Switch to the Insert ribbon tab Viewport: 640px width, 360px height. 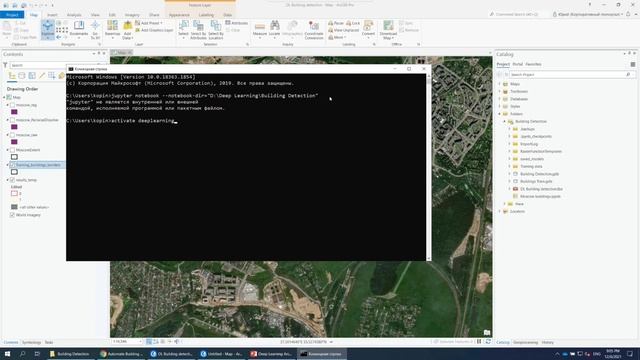52,15
